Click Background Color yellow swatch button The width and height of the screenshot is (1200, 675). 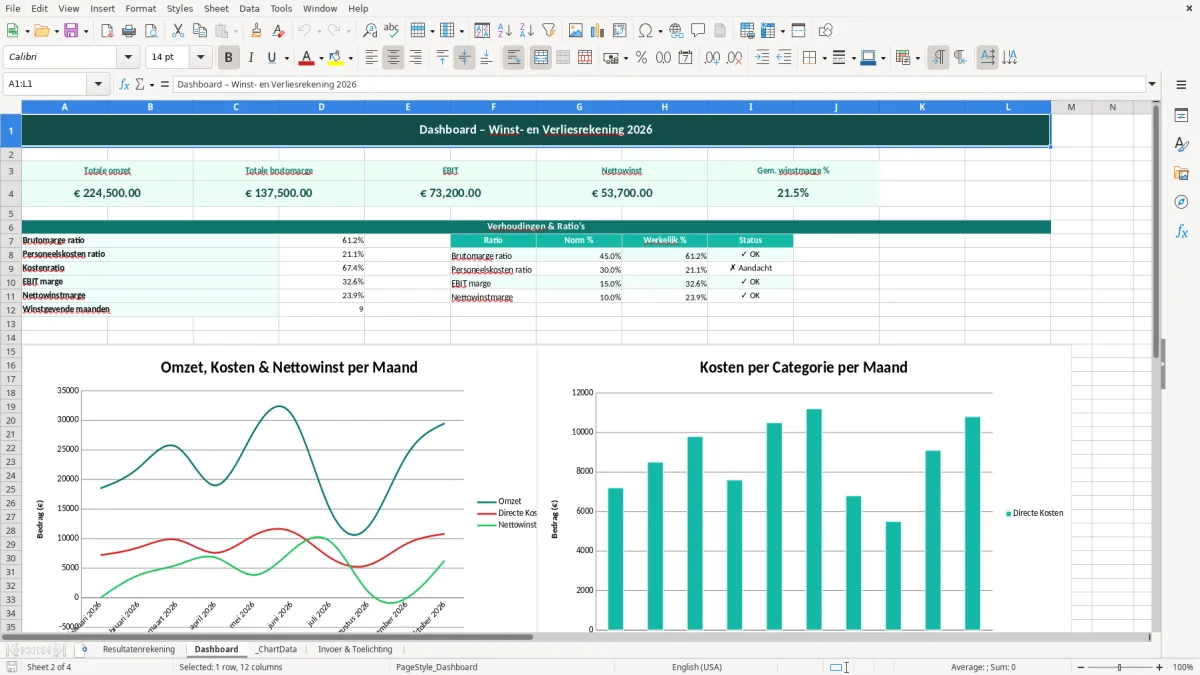335,58
